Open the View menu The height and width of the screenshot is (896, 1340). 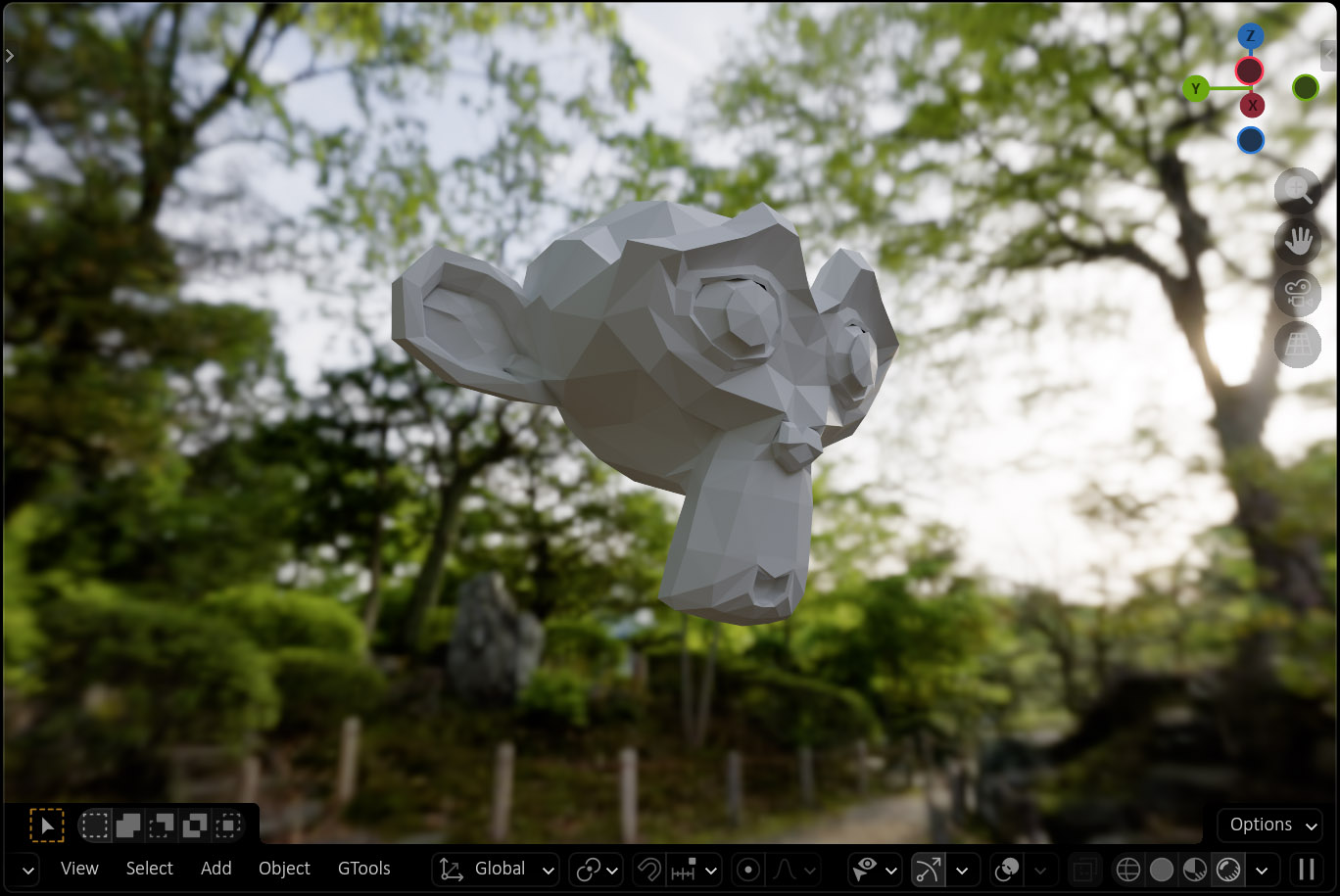[79, 869]
